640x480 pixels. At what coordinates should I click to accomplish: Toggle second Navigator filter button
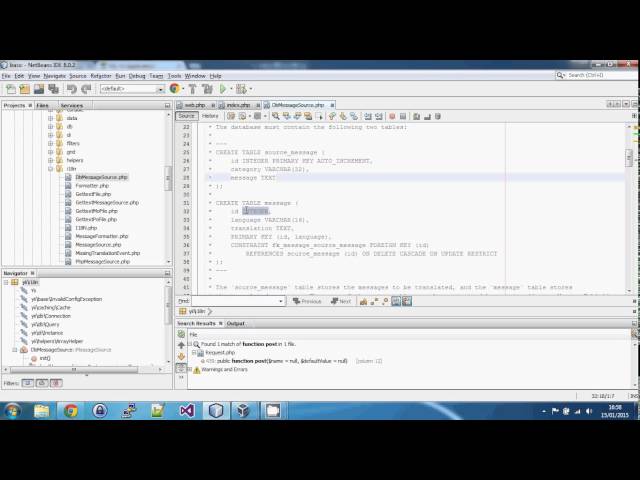point(42,383)
